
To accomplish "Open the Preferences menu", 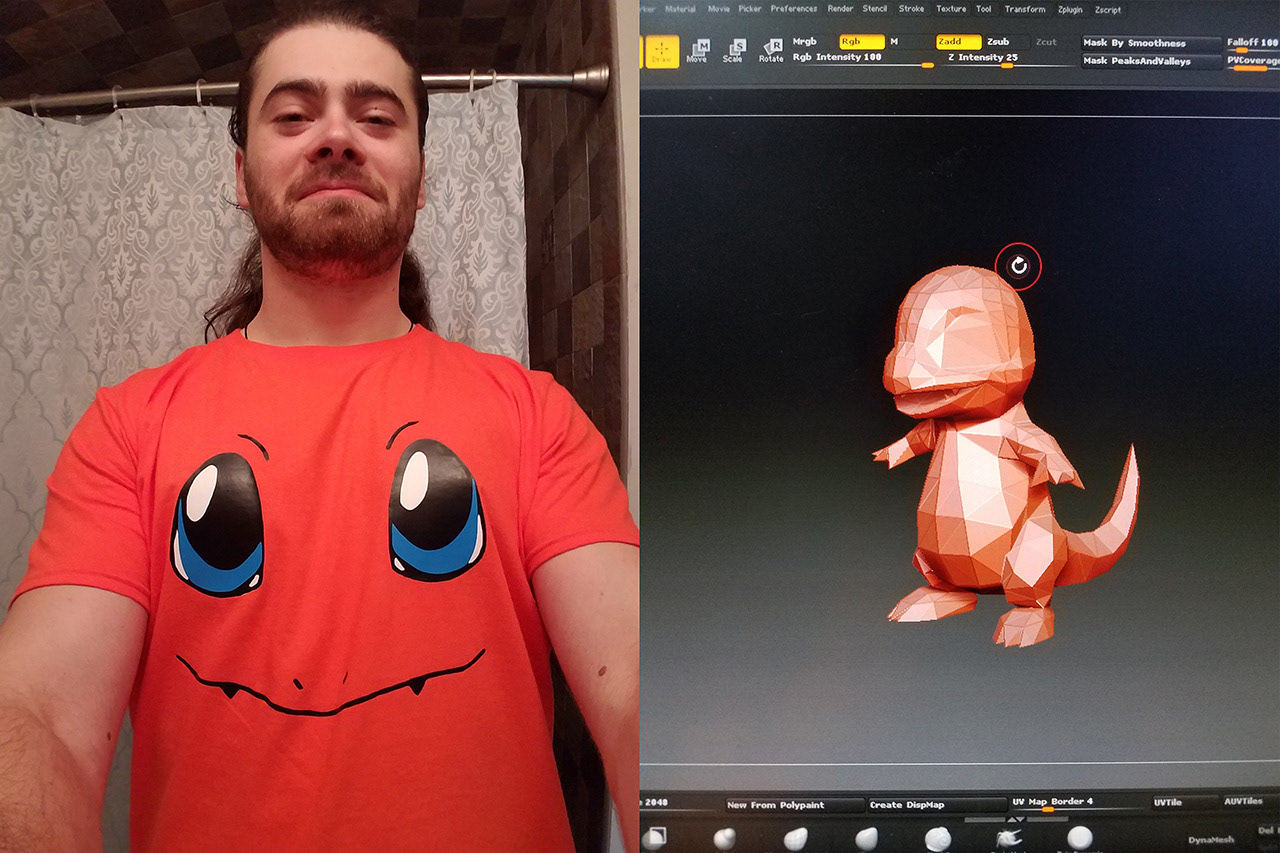I will [794, 9].
